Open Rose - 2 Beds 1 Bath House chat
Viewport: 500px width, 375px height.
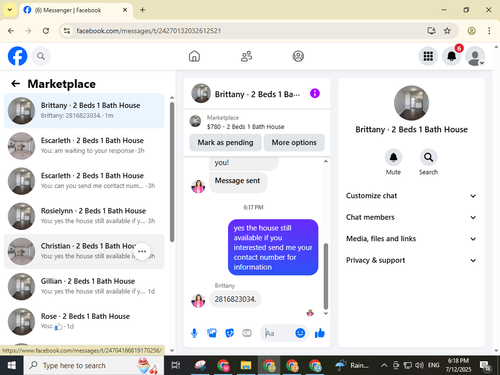[84, 321]
